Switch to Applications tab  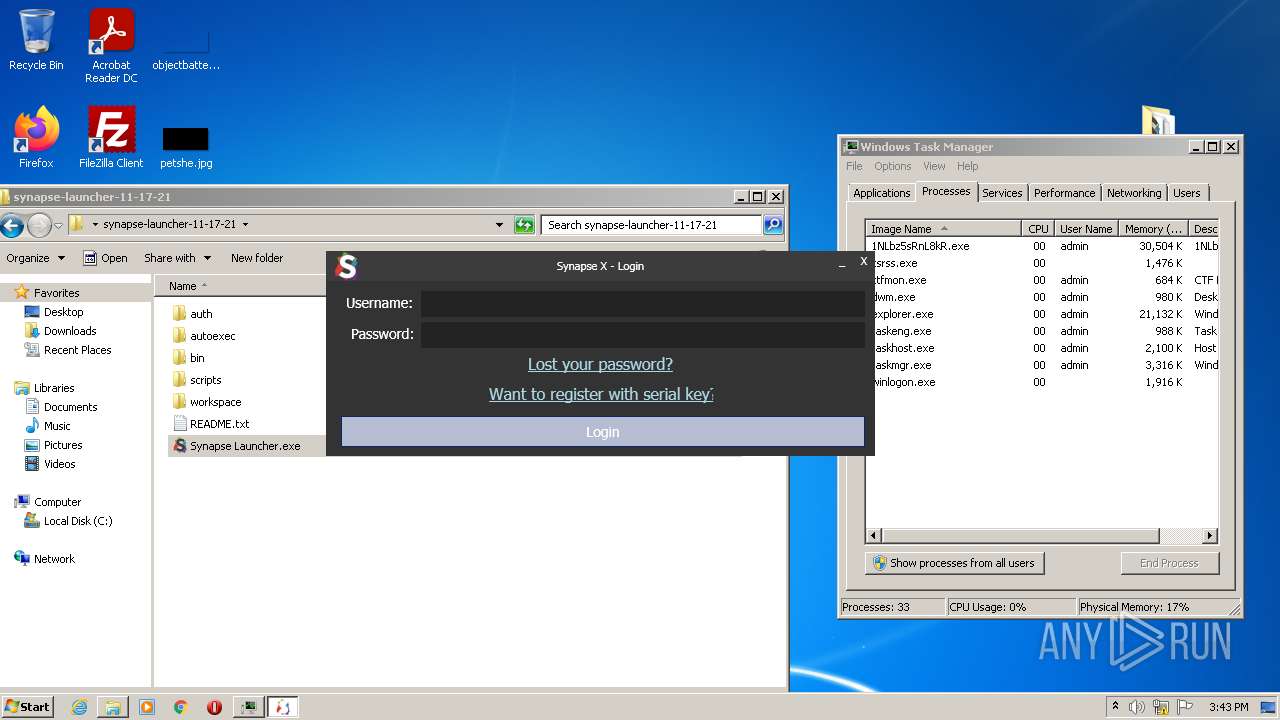coord(881,193)
